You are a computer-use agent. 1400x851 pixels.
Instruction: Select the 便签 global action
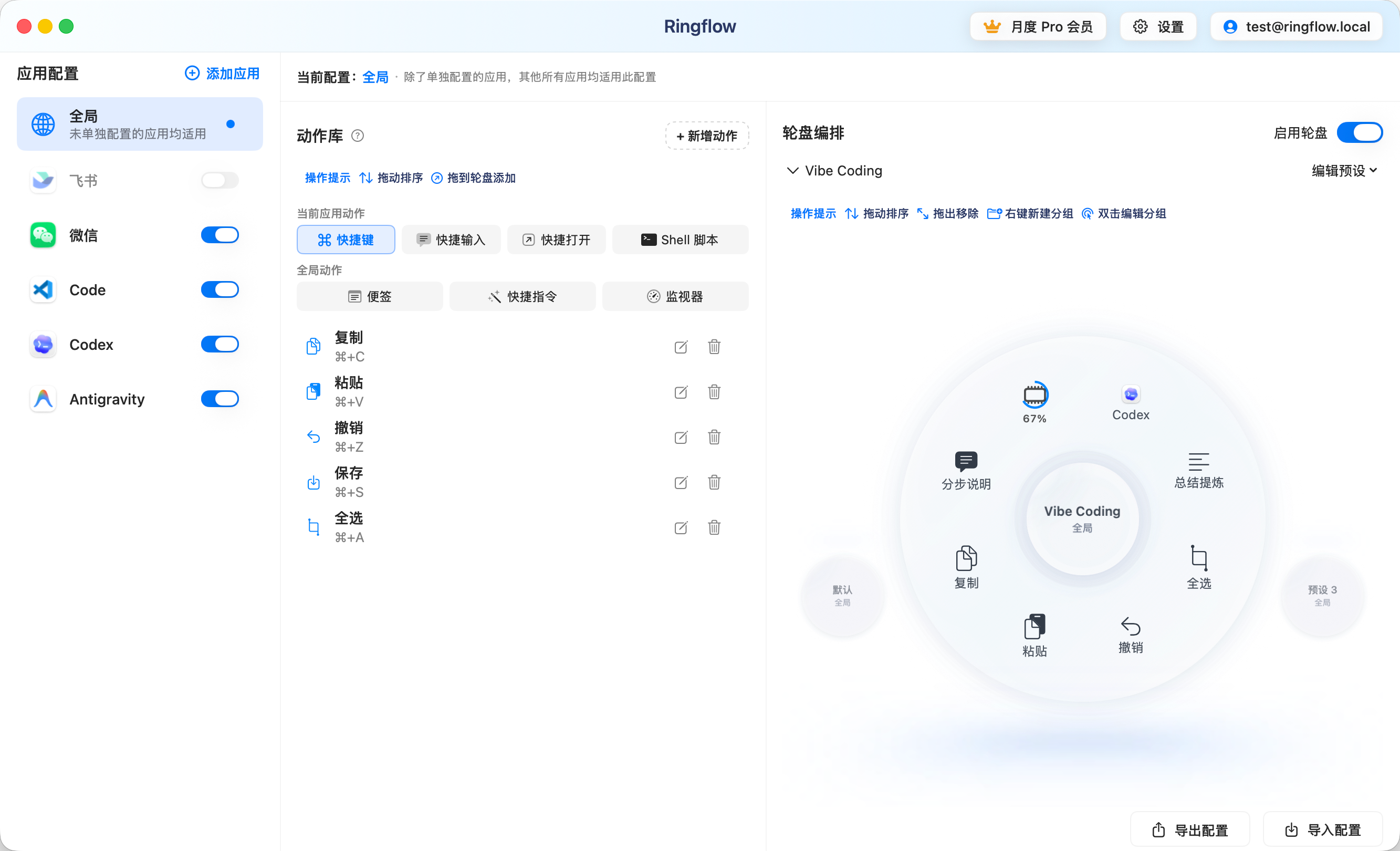click(370, 296)
